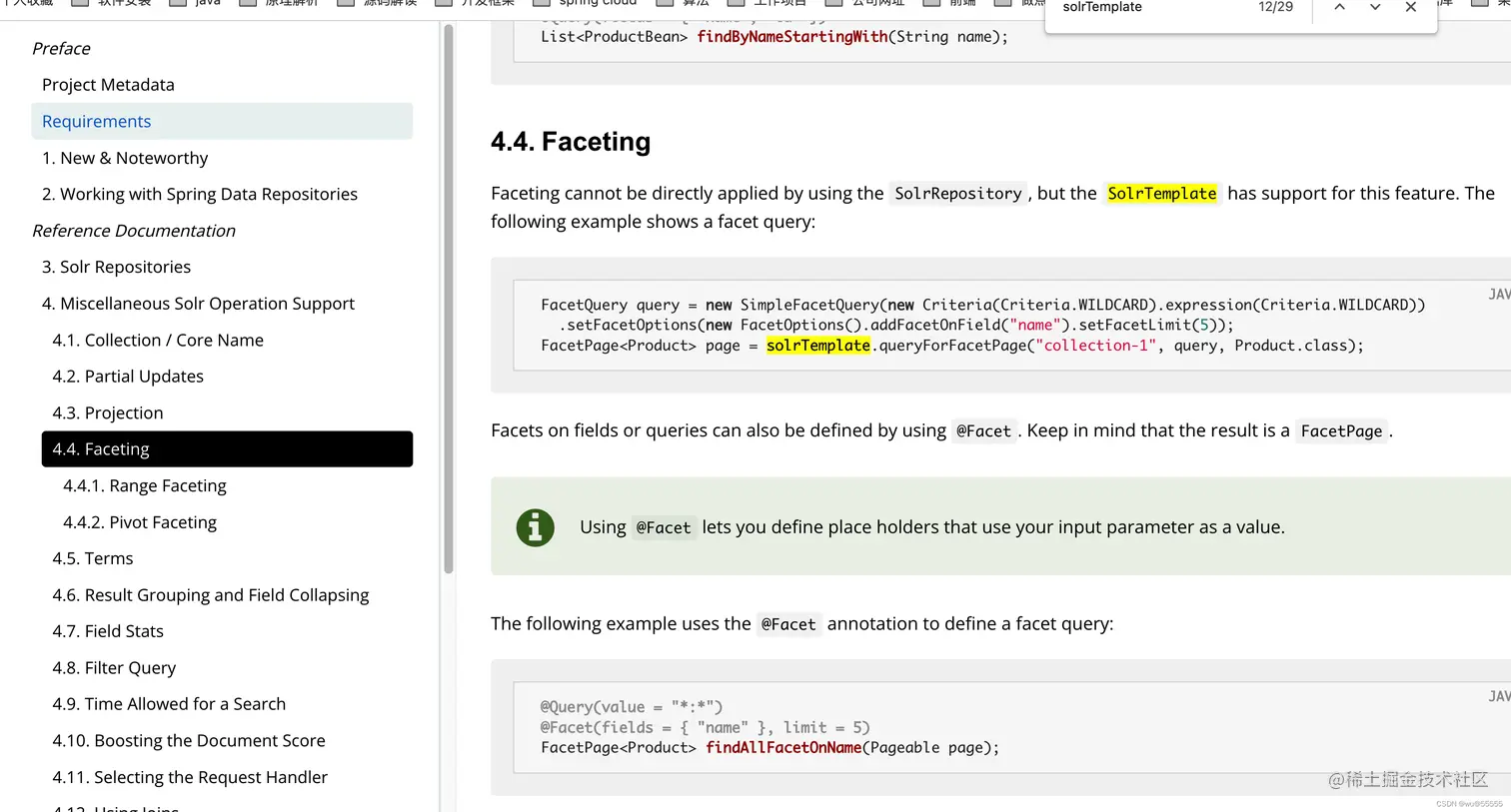Click the highlighted SolrTemplate inline code
1511x812 pixels.
point(1162,194)
